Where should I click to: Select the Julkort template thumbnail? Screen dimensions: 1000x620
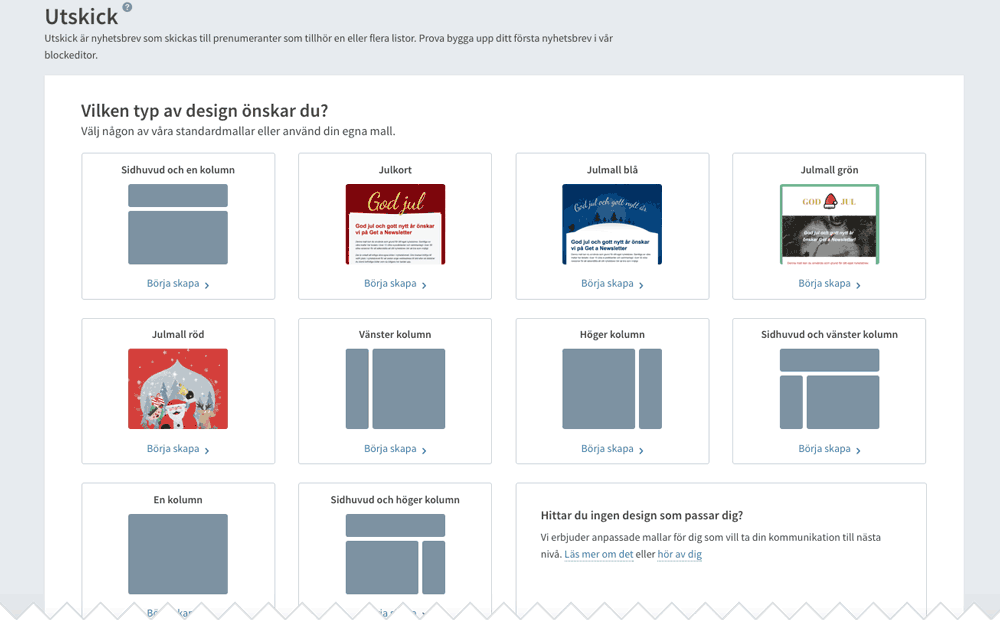[395, 224]
